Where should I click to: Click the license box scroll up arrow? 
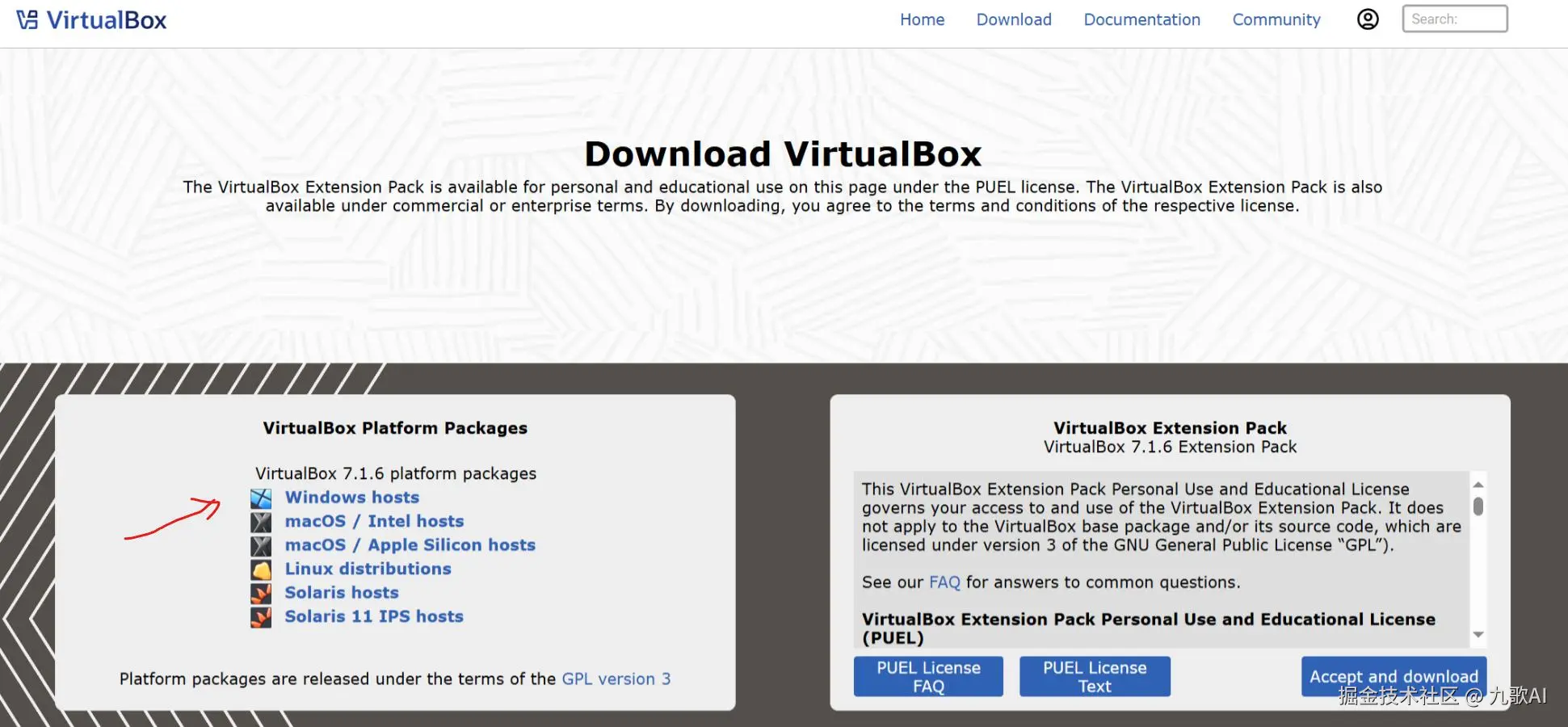point(1478,485)
